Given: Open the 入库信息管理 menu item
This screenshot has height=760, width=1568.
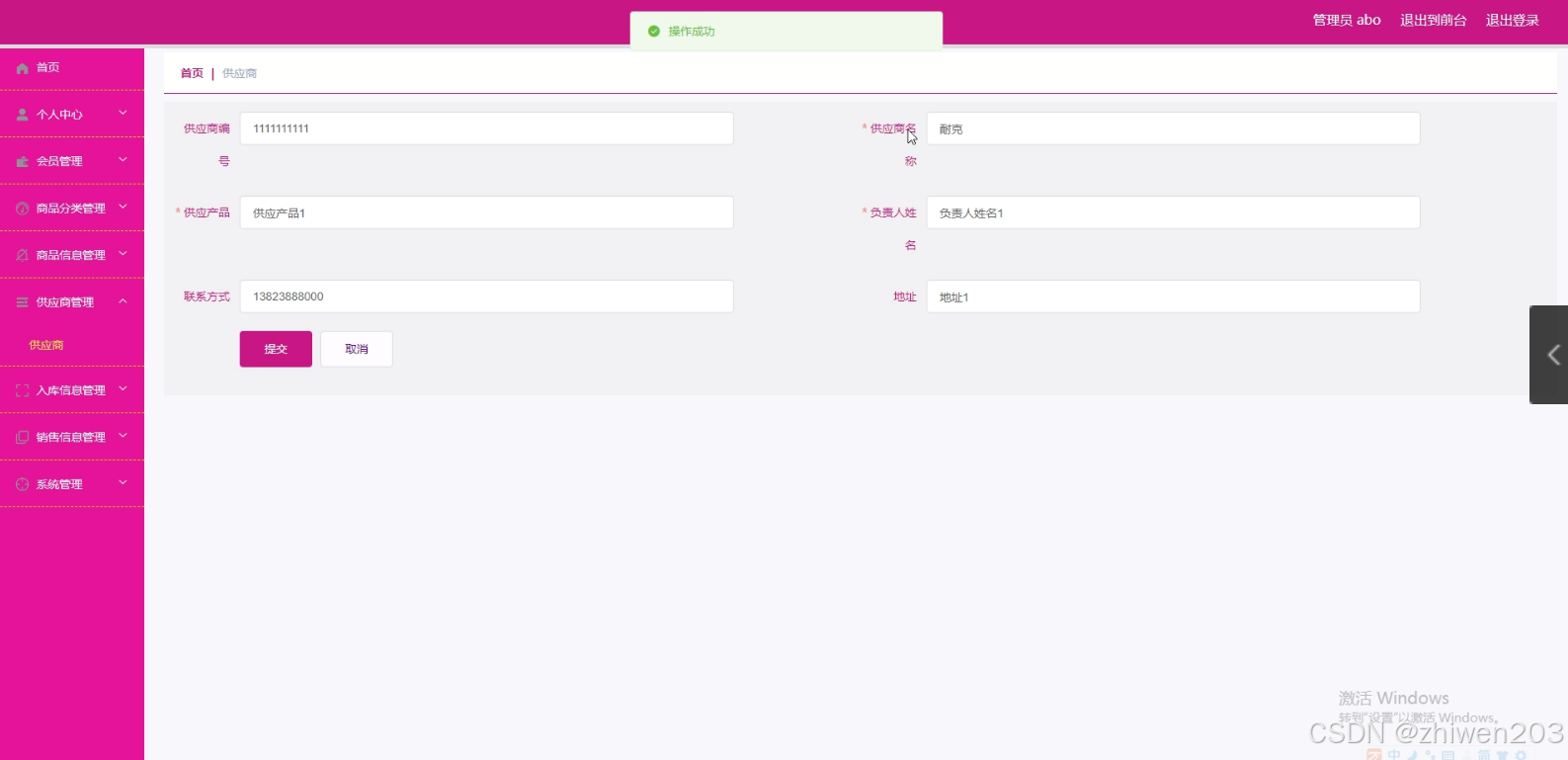Looking at the screenshot, I should pos(72,390).
